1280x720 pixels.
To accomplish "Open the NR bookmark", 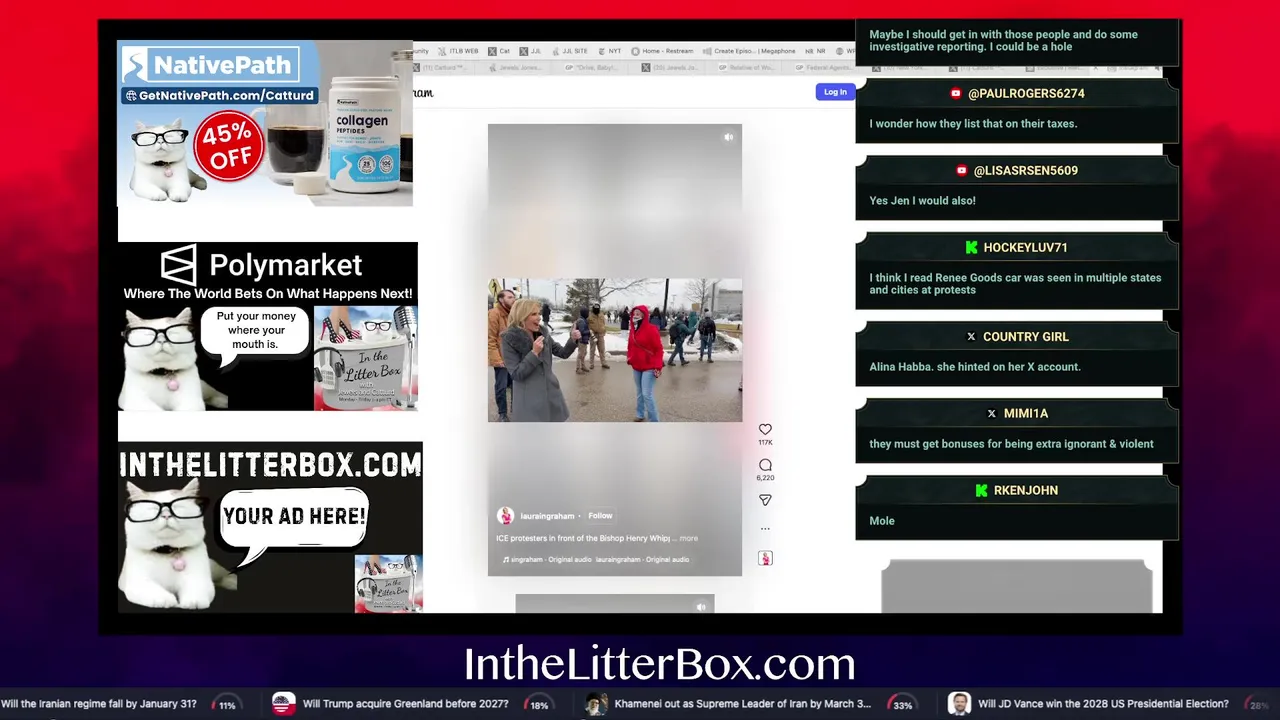I will pos(815,51).
